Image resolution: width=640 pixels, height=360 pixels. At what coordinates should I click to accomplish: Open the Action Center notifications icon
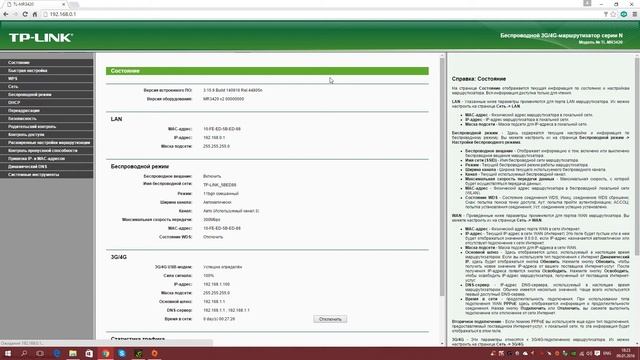tap(597, 353)
